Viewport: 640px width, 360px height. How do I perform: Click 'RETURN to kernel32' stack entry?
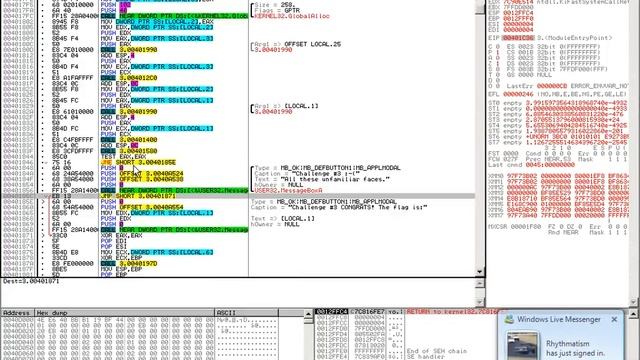(453, 312)
